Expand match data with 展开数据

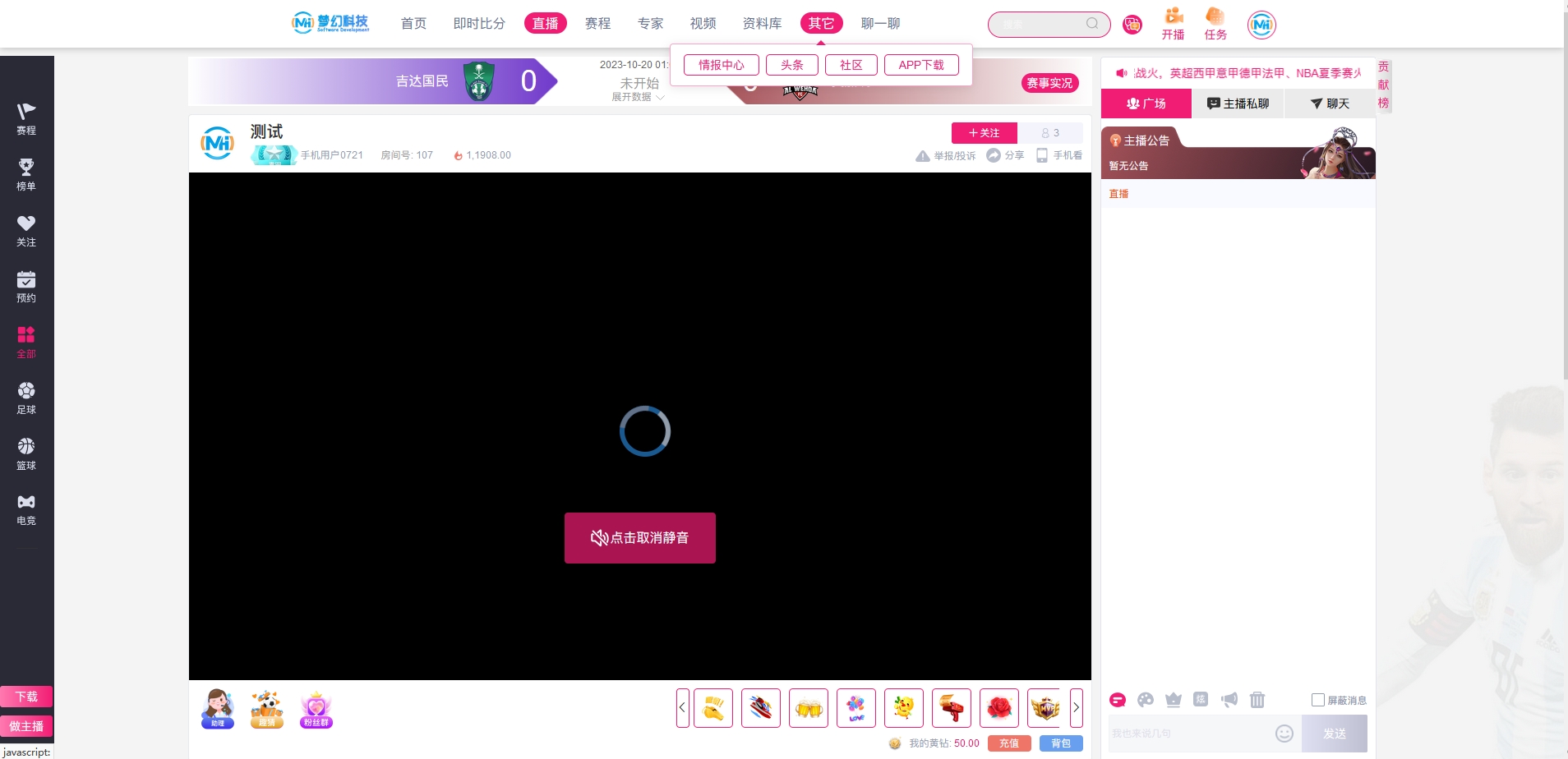pos(637,97)
